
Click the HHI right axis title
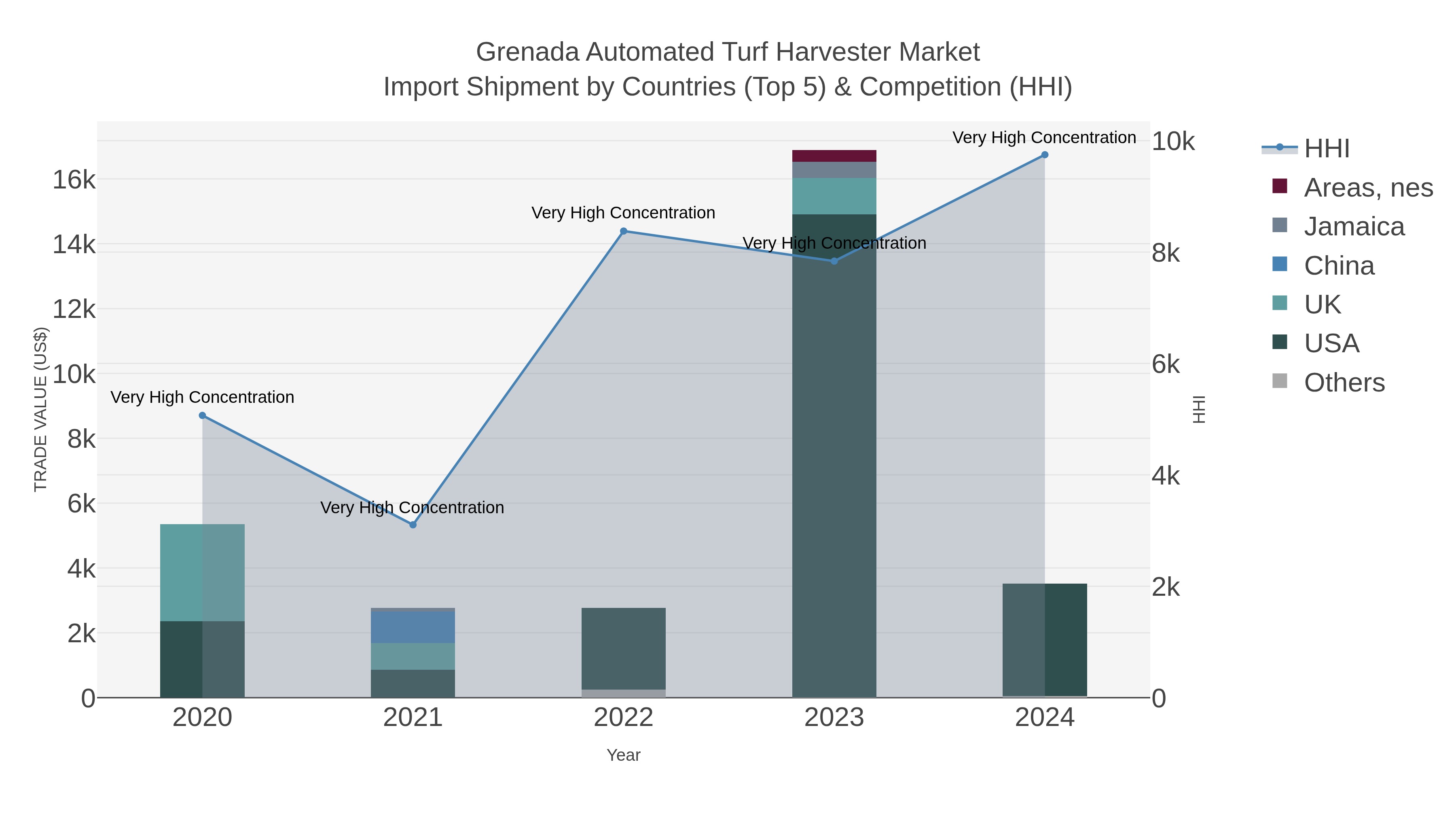(1198, 409)
